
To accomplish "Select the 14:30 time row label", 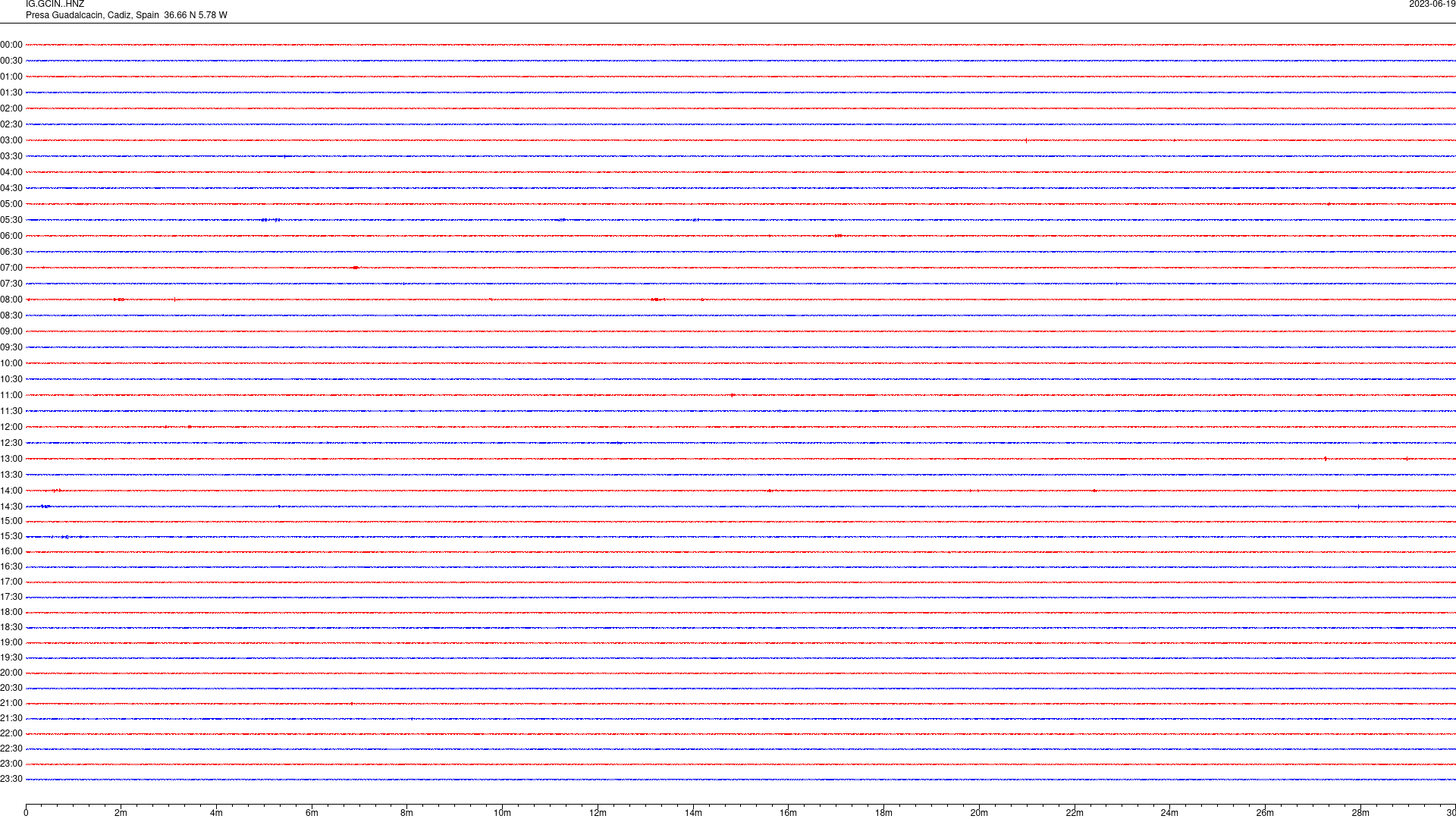I will coord(11,507).
